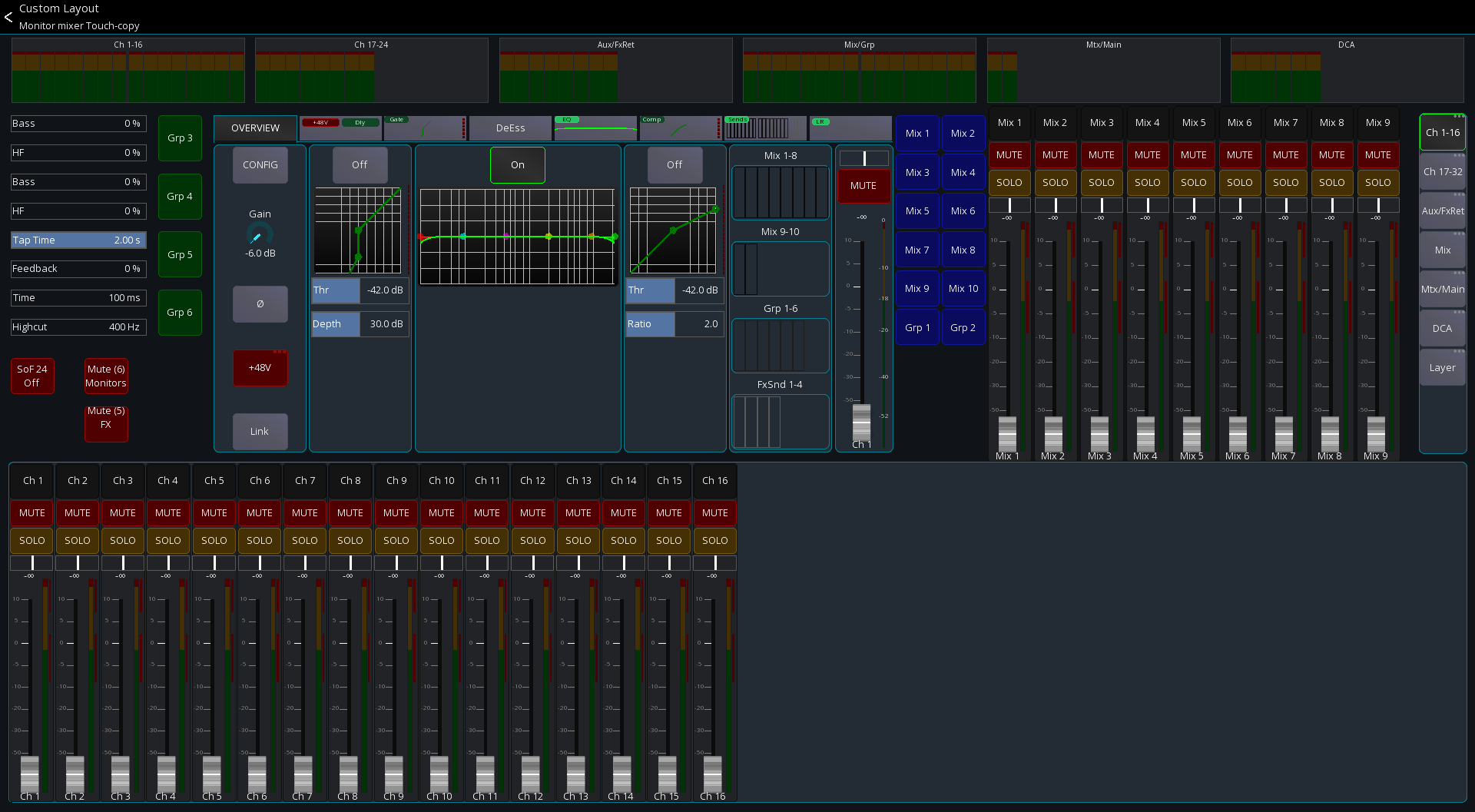Select Grp 6 button
Screen dimensions: 1475x812
[x=180, y=313]
